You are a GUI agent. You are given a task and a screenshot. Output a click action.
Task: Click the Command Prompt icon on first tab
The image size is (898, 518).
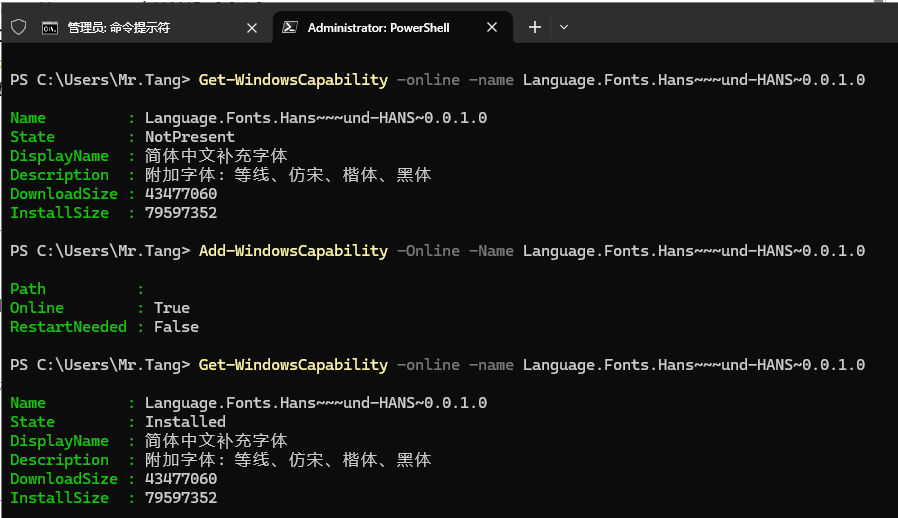click(x=49, y=27)
